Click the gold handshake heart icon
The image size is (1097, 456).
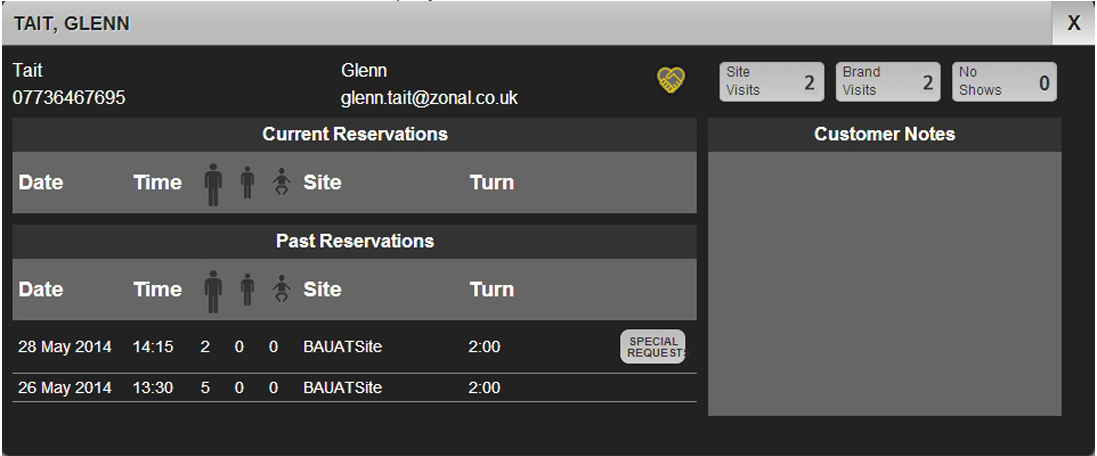pos(671,81)
